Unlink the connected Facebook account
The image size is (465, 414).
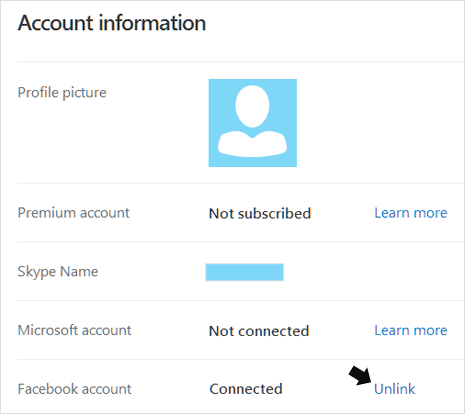click(395, 389)
